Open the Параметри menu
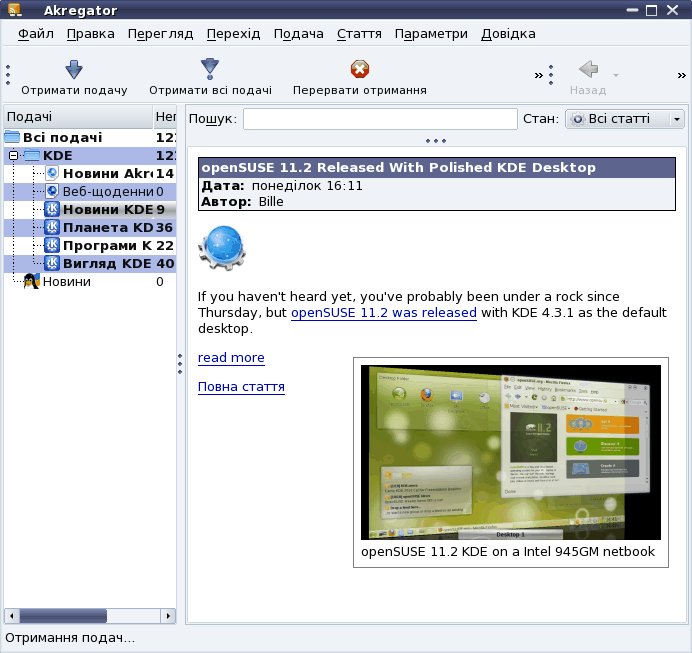The height and width of the screenshot is (653, 692). (x=431, y=33)
